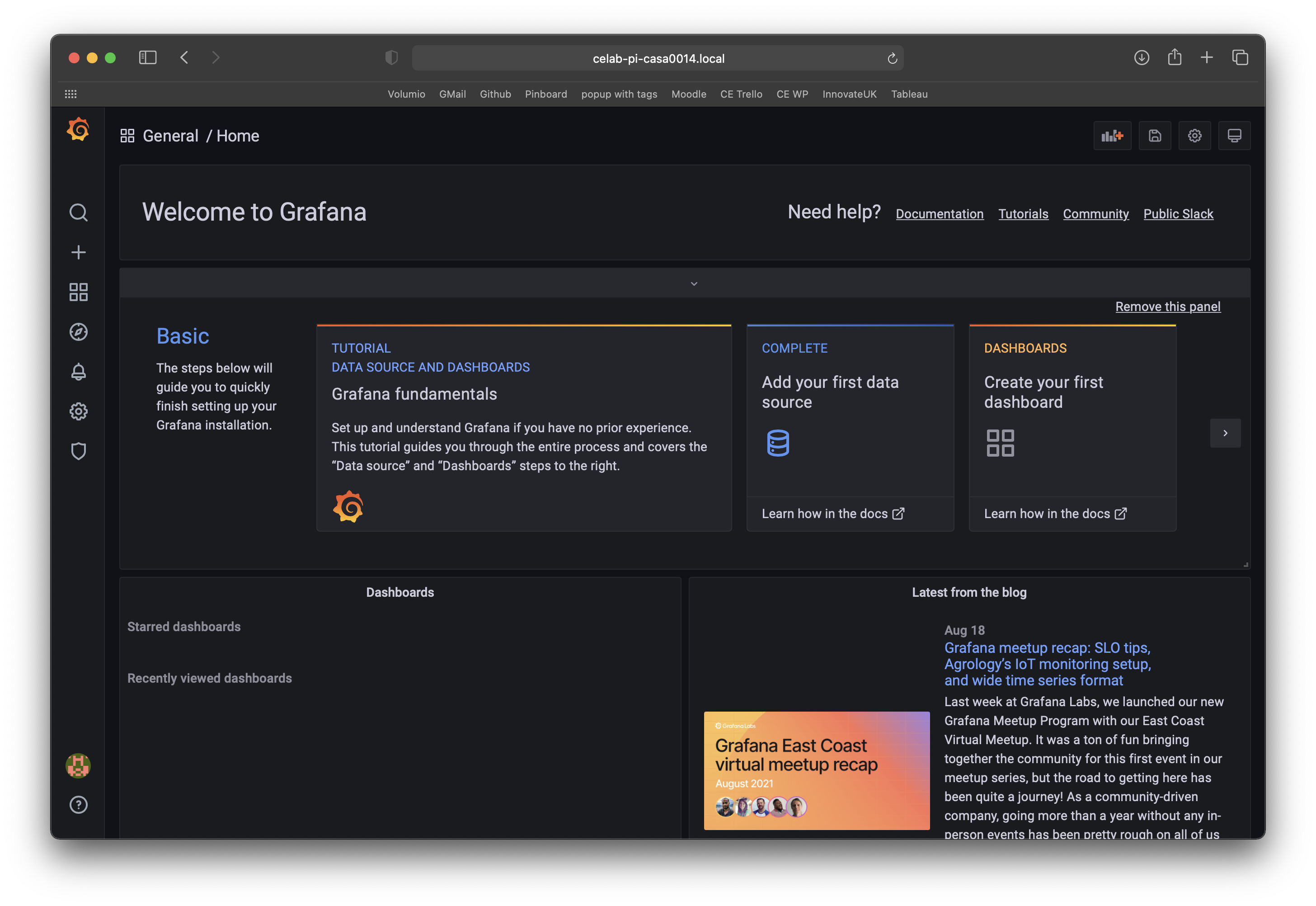Click the Tutorials link

pos(1023,213)
